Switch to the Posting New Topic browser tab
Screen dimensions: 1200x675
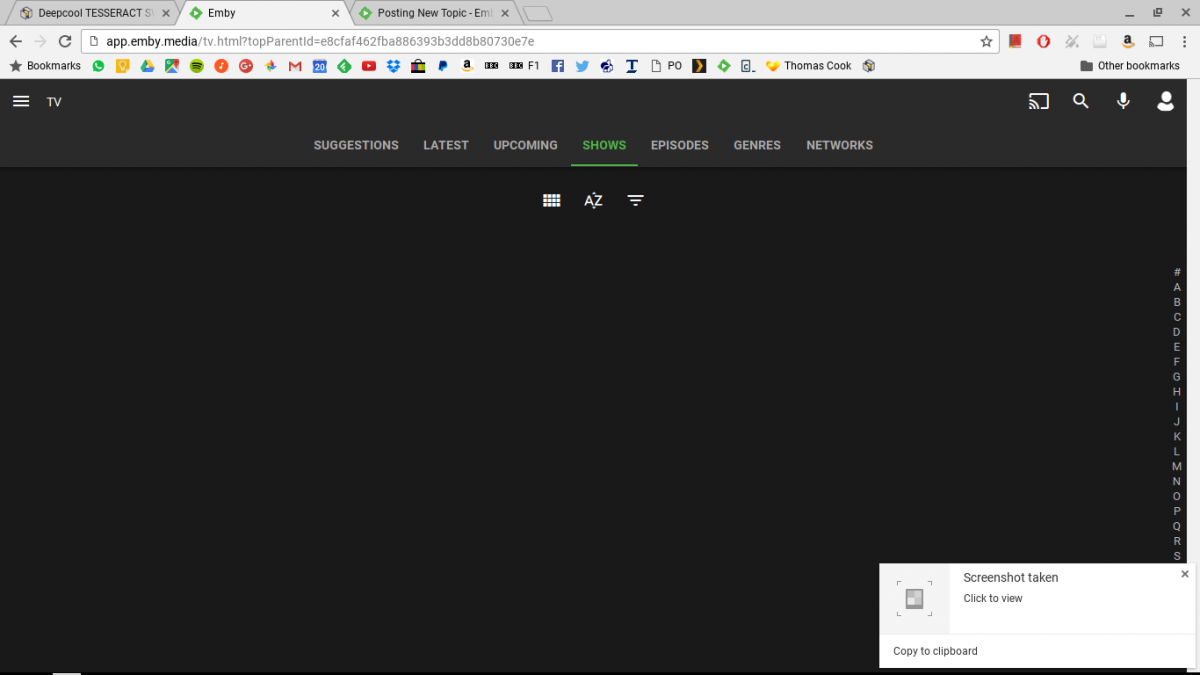[x=435, y=13]
